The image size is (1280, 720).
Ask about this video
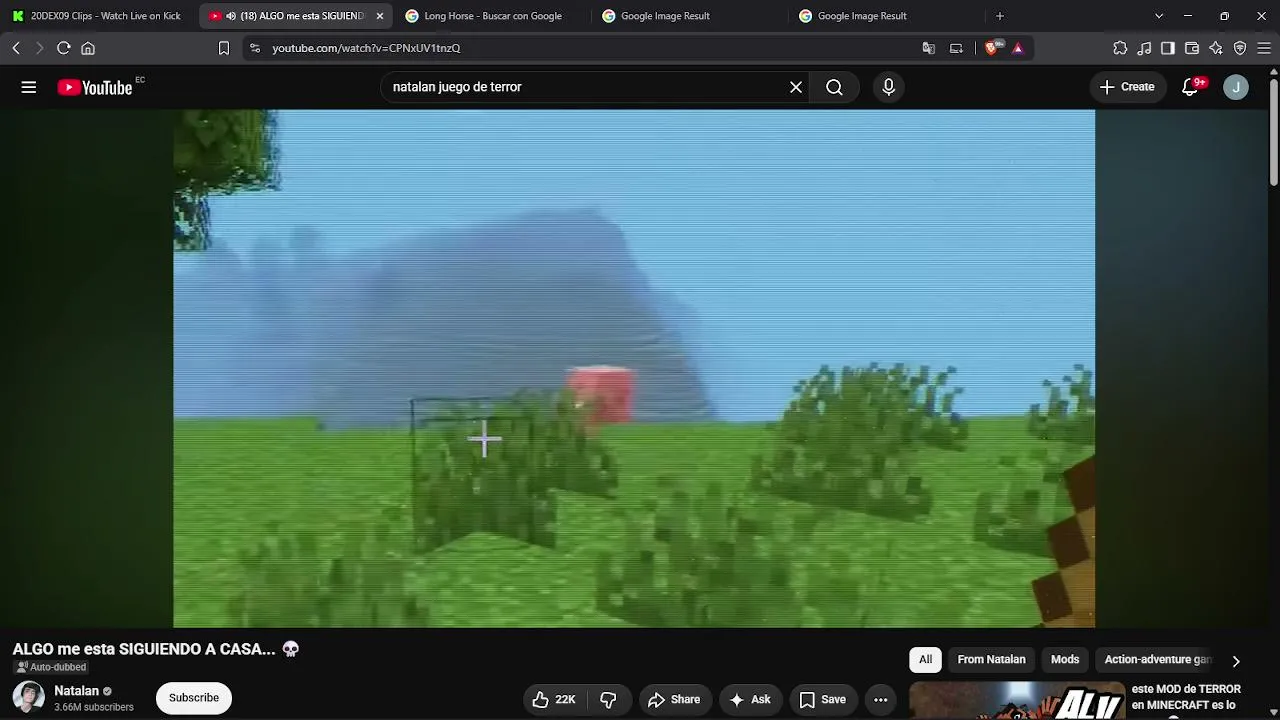750,700
